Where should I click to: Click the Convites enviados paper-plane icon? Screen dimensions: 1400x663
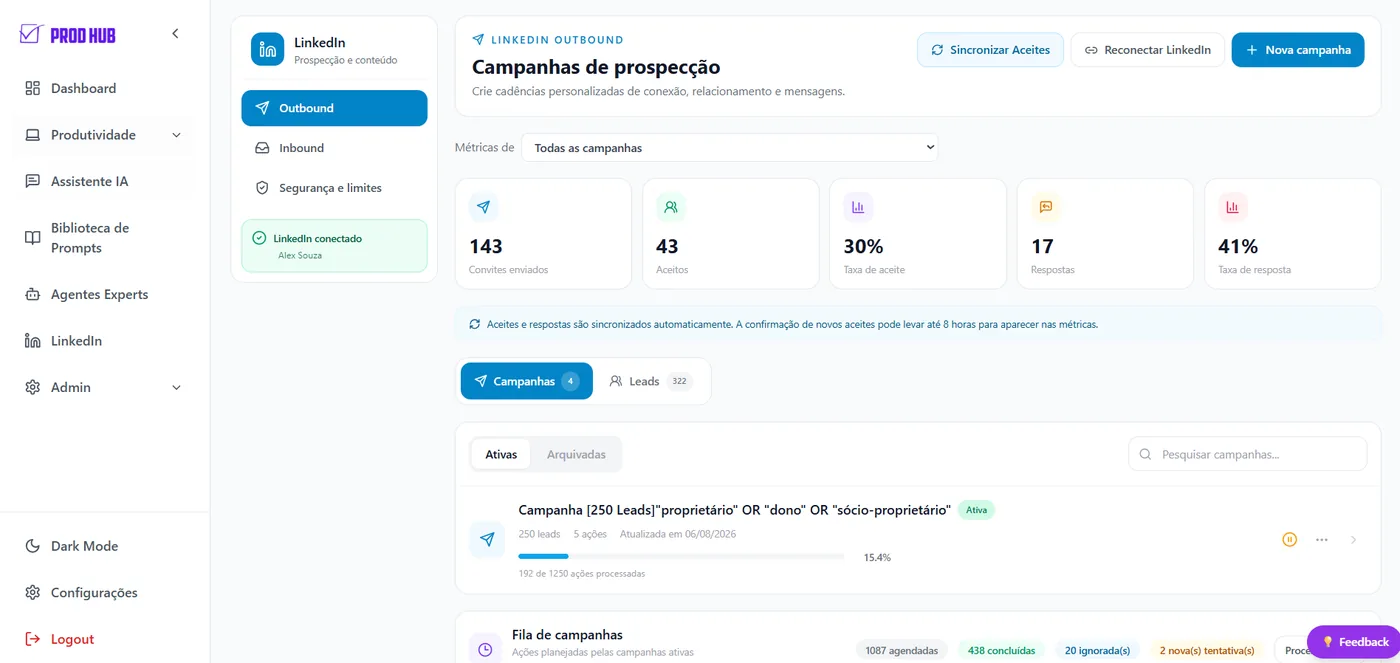484,207
